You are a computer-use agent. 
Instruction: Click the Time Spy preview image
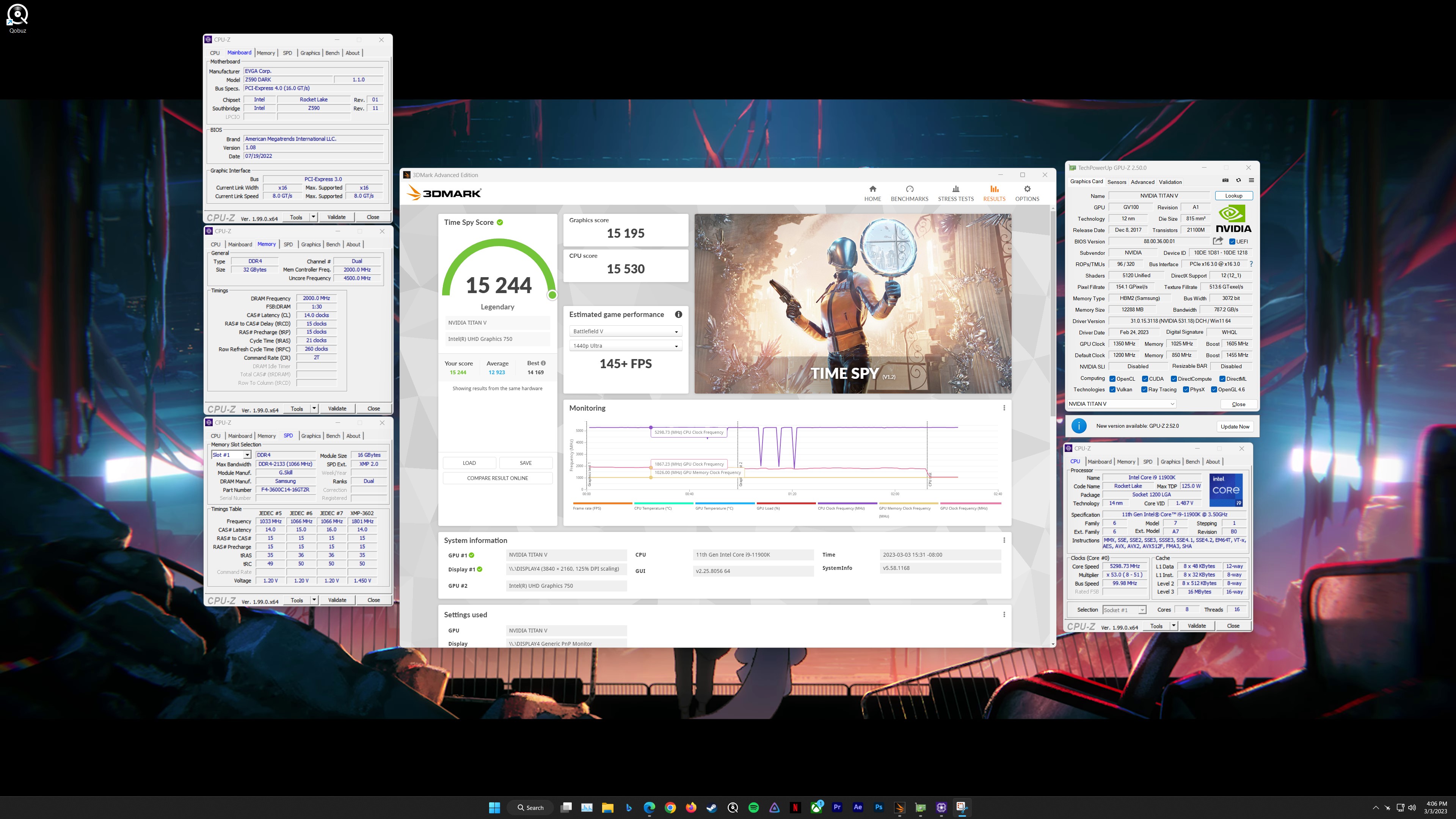[853, 303]
